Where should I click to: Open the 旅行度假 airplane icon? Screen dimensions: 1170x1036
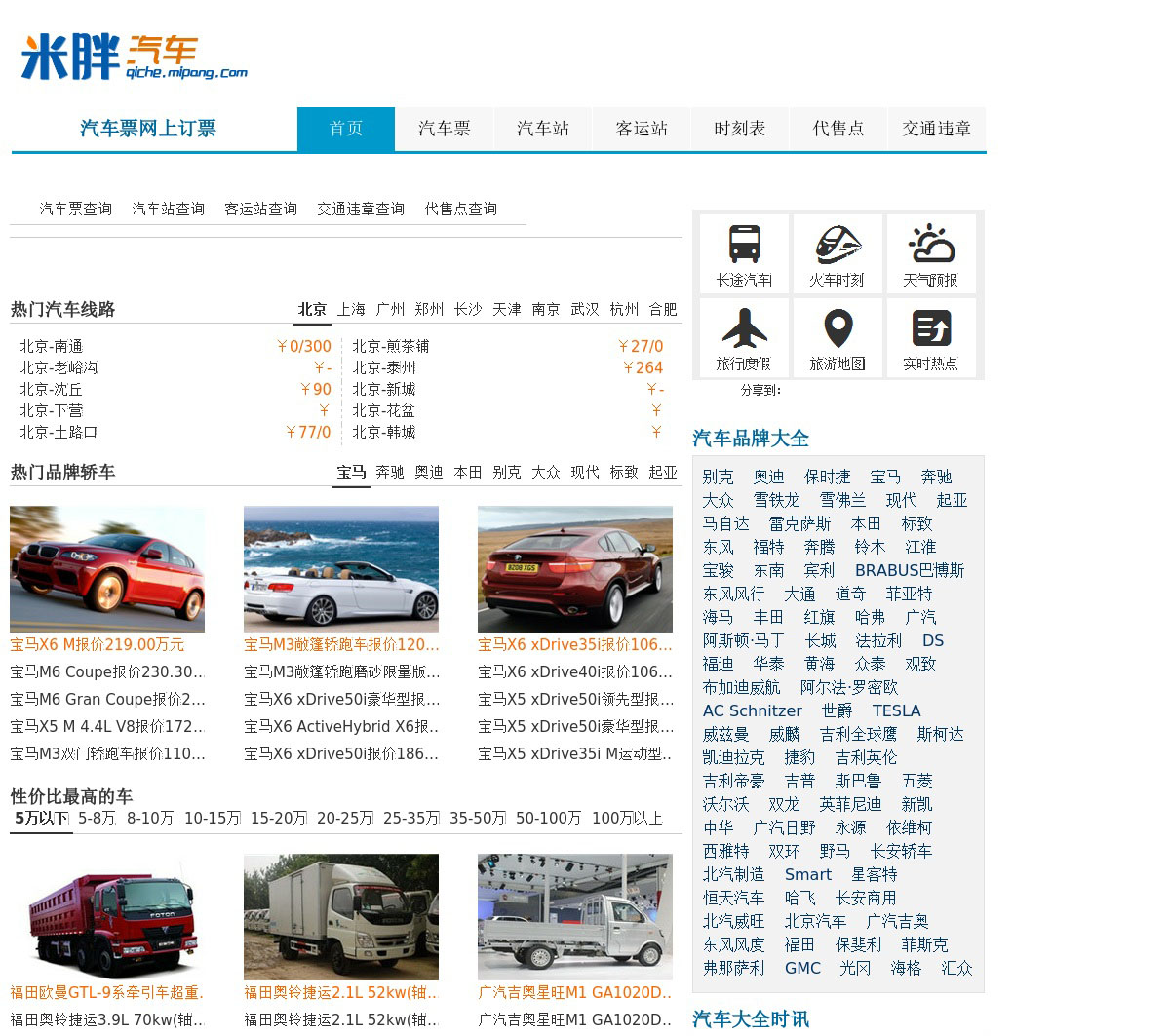point(744,337)
